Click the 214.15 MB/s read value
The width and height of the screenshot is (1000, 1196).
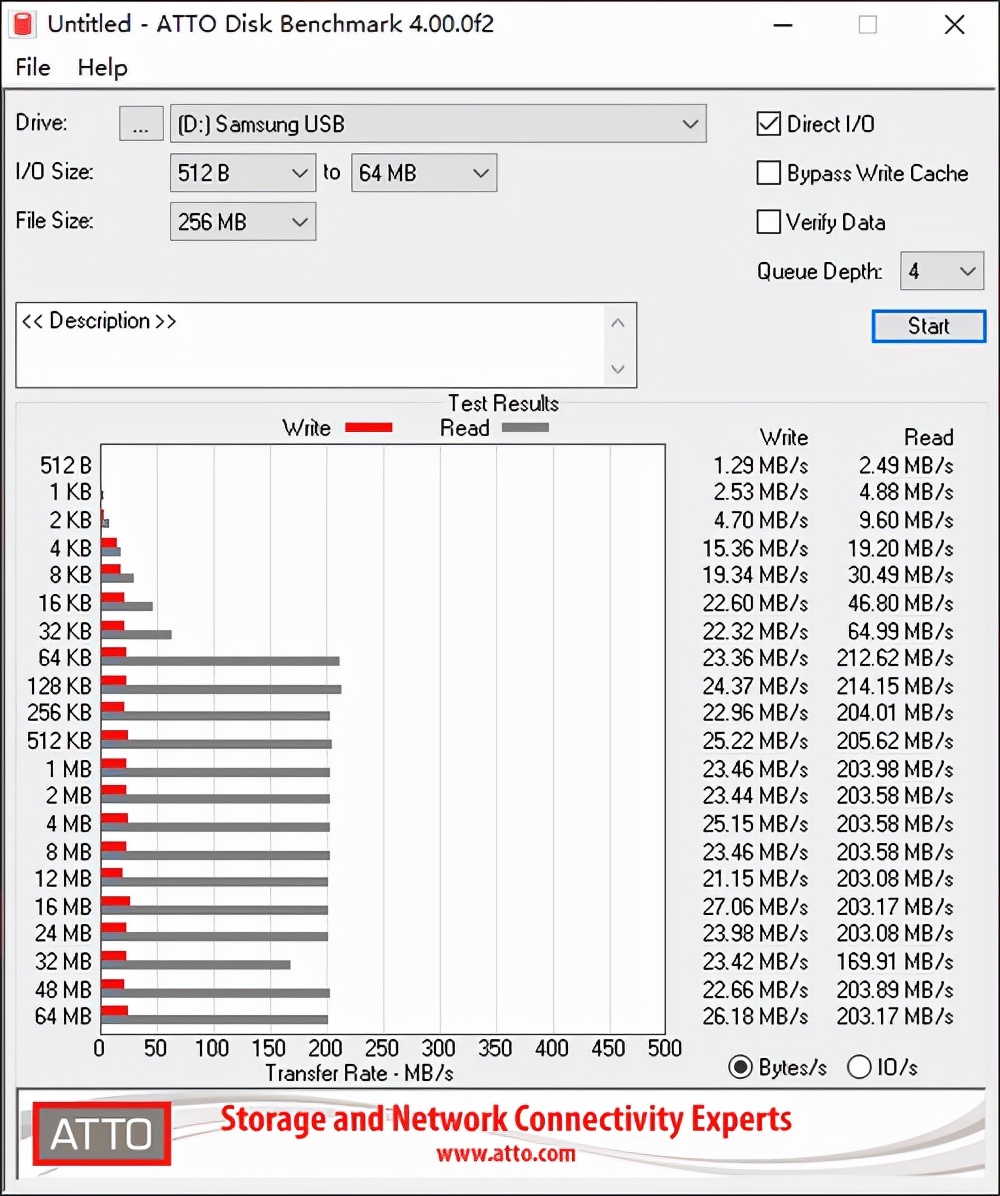pyautogui.click(x=895, y=686)
